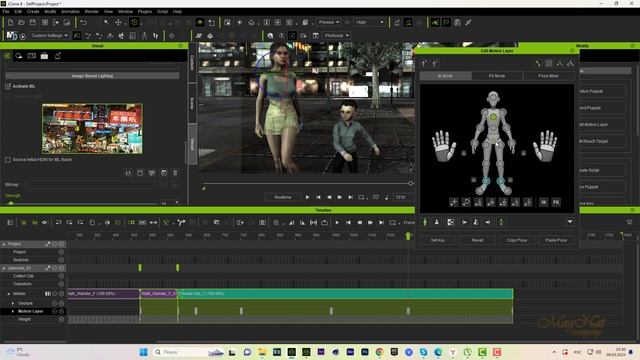Image resolution: width=640 pixels, height=360 pixels.
Task: Click the timeline track list icon
Action: [x=10, y=222]
